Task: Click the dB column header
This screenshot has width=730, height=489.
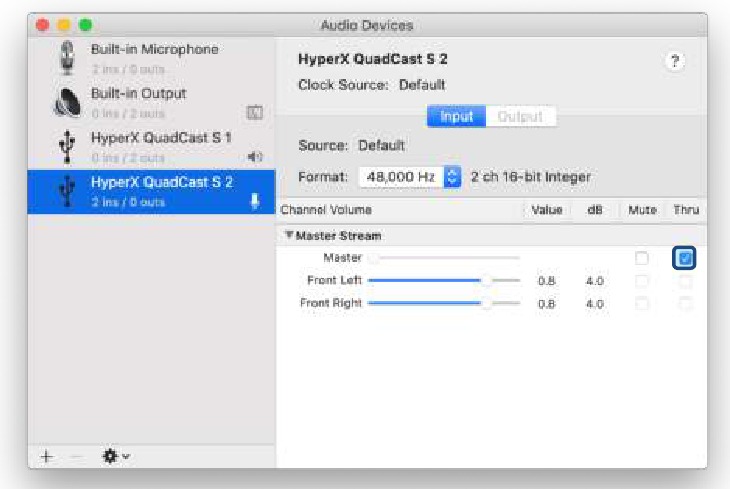Action: (x=595, y=210)
